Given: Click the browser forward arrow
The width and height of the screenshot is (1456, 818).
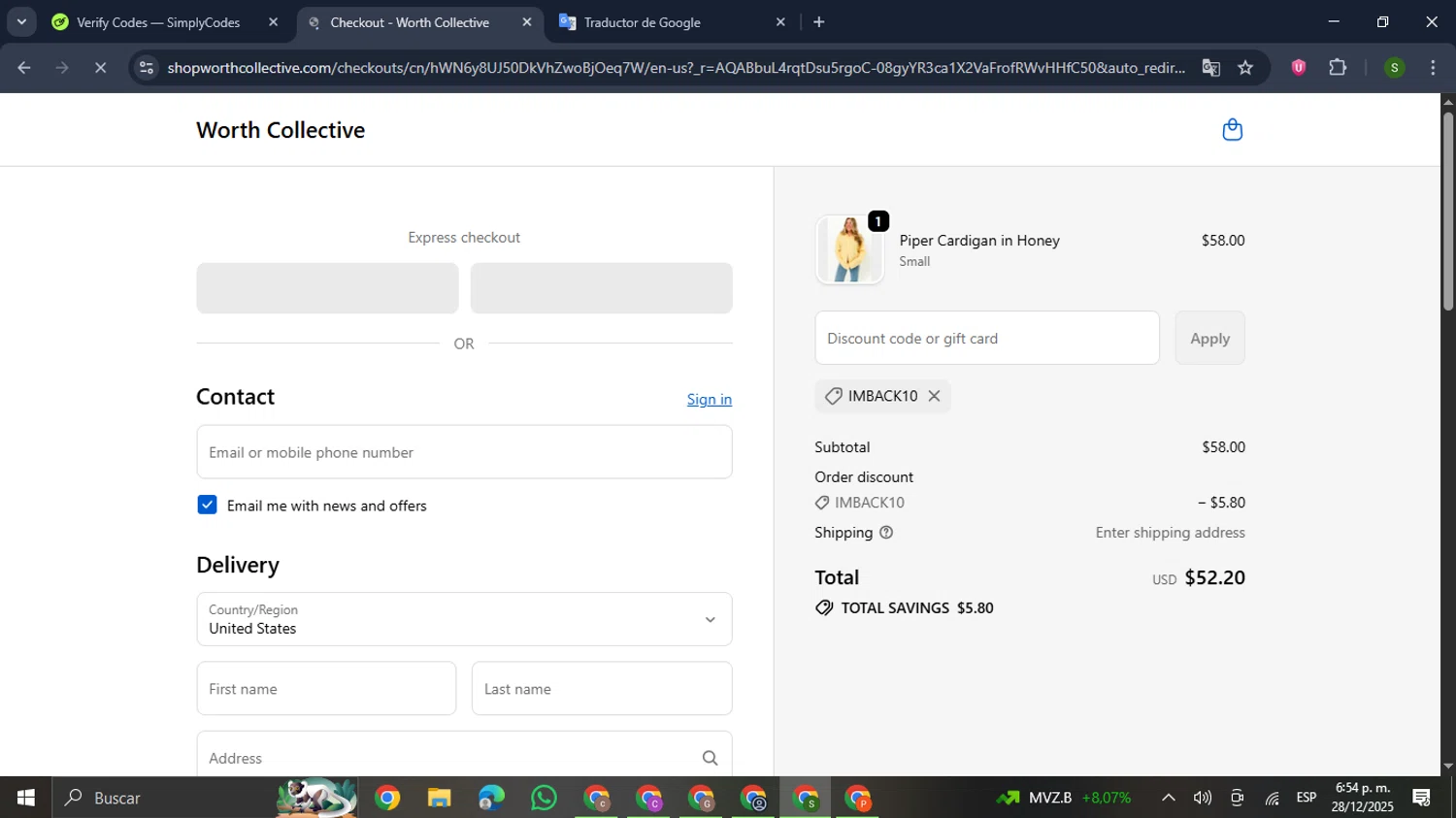Looking at the screenshot, I should pyautogui.click(x=62, y=67).
